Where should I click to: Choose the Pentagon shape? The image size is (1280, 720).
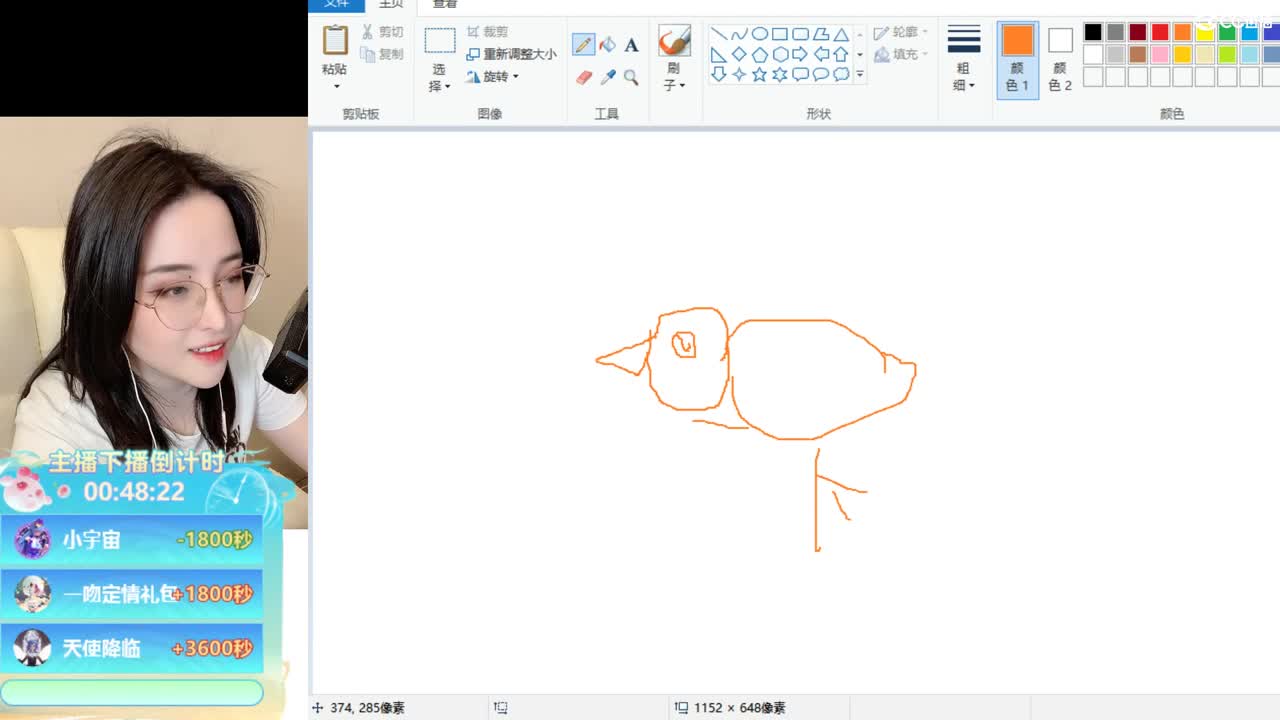(760, 54)
